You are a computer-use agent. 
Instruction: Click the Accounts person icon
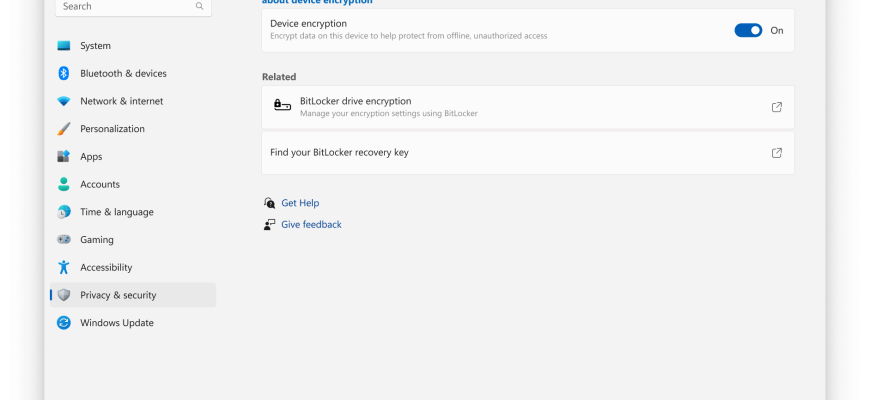(x=64, y=184)
